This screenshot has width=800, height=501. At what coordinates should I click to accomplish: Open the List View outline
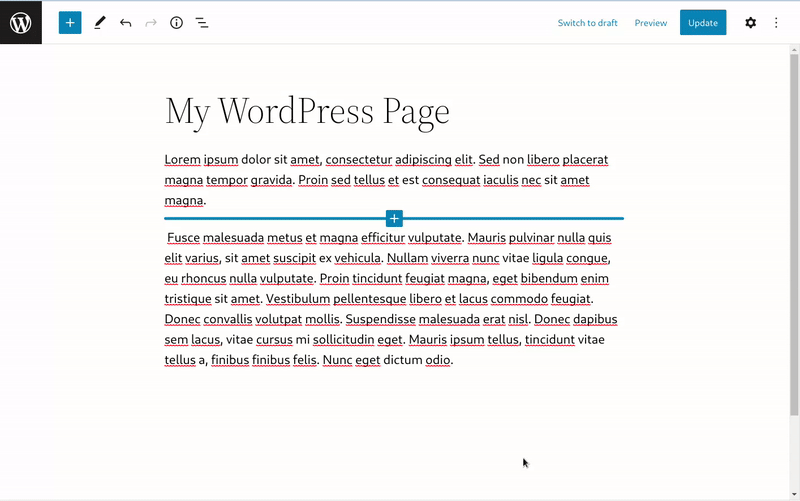pyautogui.click(x=202, y=22)
